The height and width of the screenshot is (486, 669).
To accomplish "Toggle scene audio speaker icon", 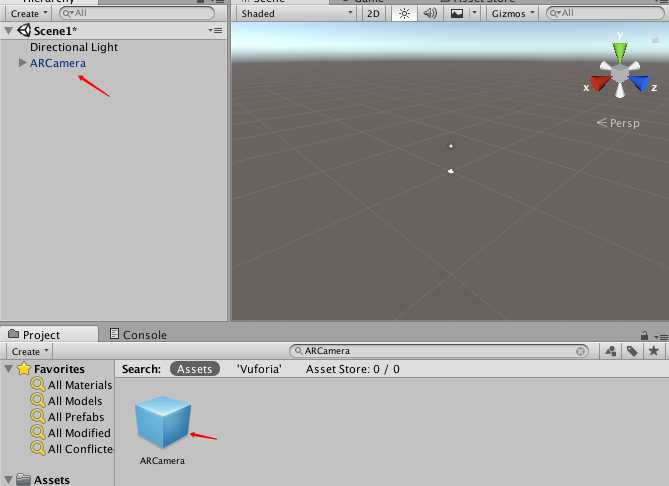I will [430, 14].
